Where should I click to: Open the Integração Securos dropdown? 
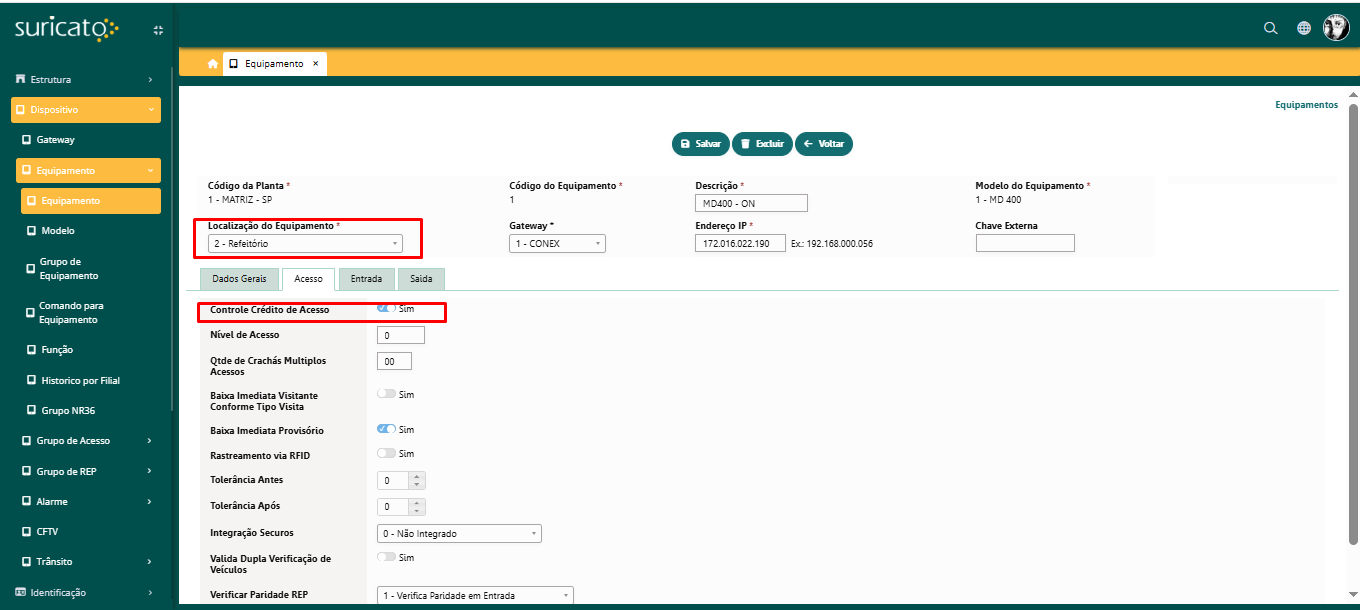pos(459,533)
